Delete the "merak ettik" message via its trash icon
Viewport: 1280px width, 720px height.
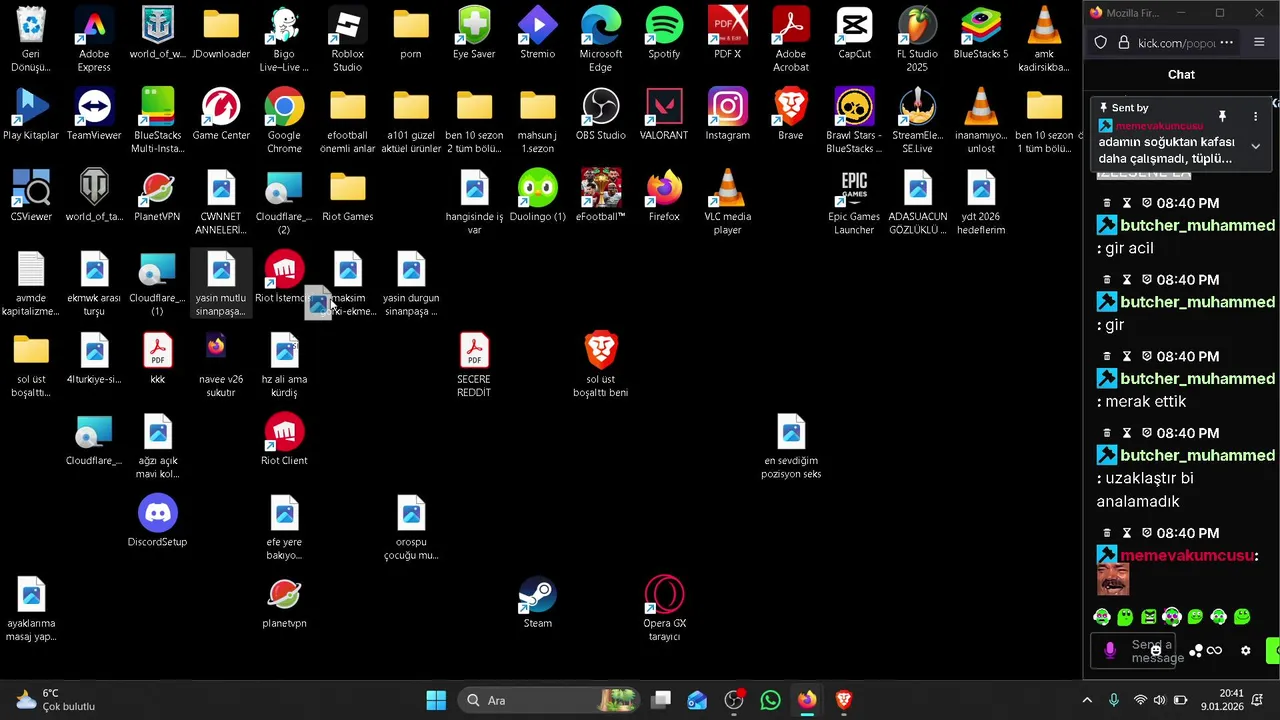(x=1107, y=357)
